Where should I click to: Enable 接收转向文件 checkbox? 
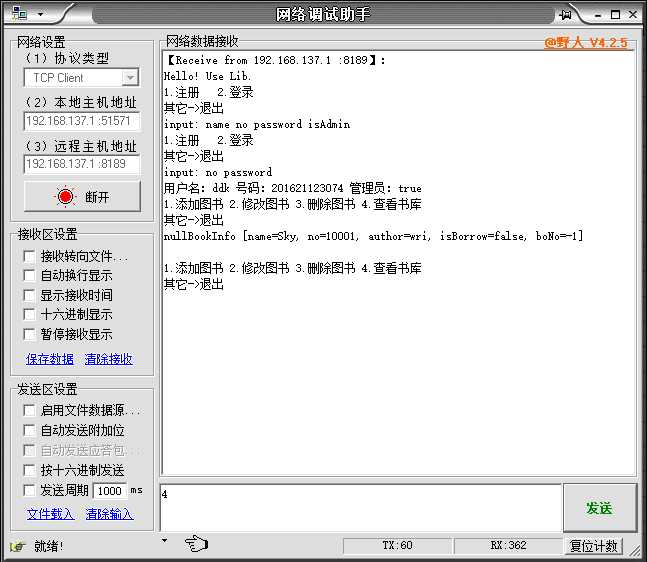click(29, 257)
